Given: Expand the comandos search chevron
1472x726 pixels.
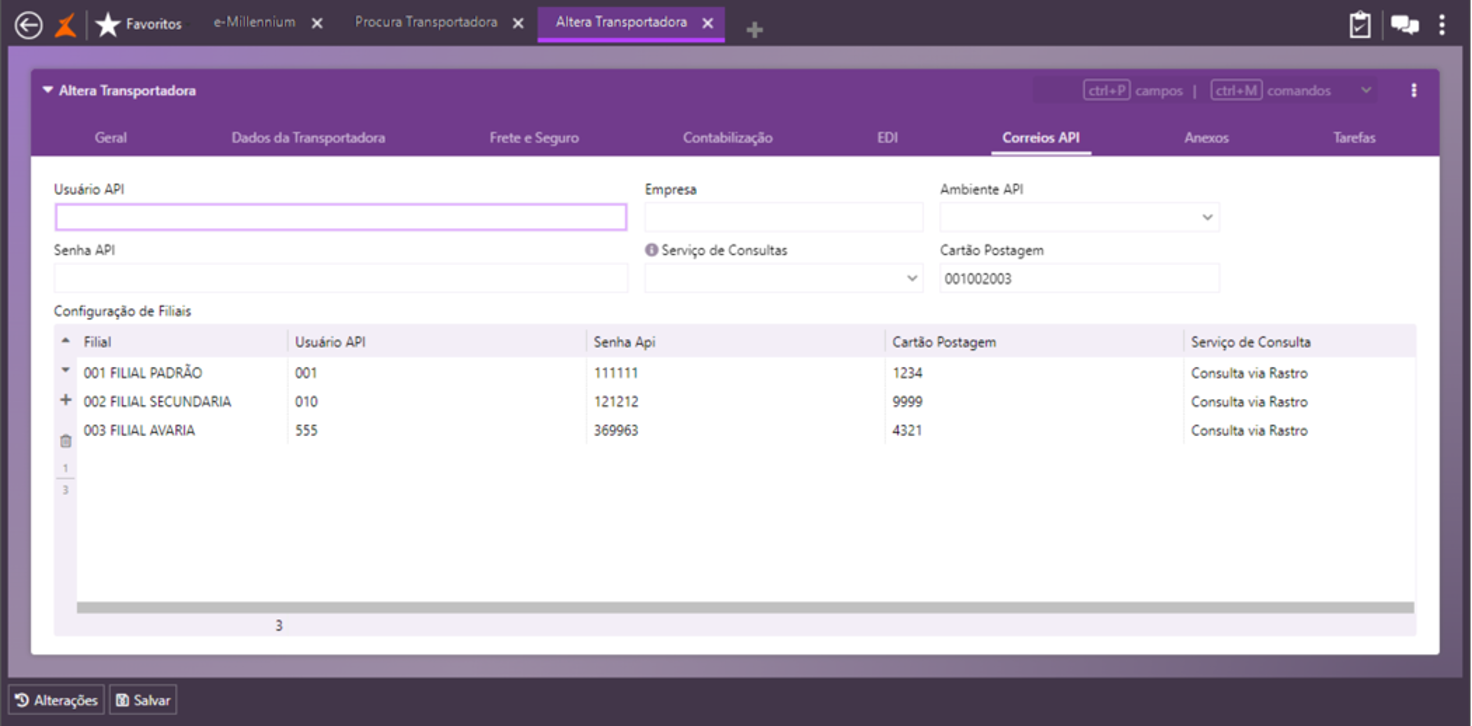Looking at the screenshot, I should (x=1366, y=90).
